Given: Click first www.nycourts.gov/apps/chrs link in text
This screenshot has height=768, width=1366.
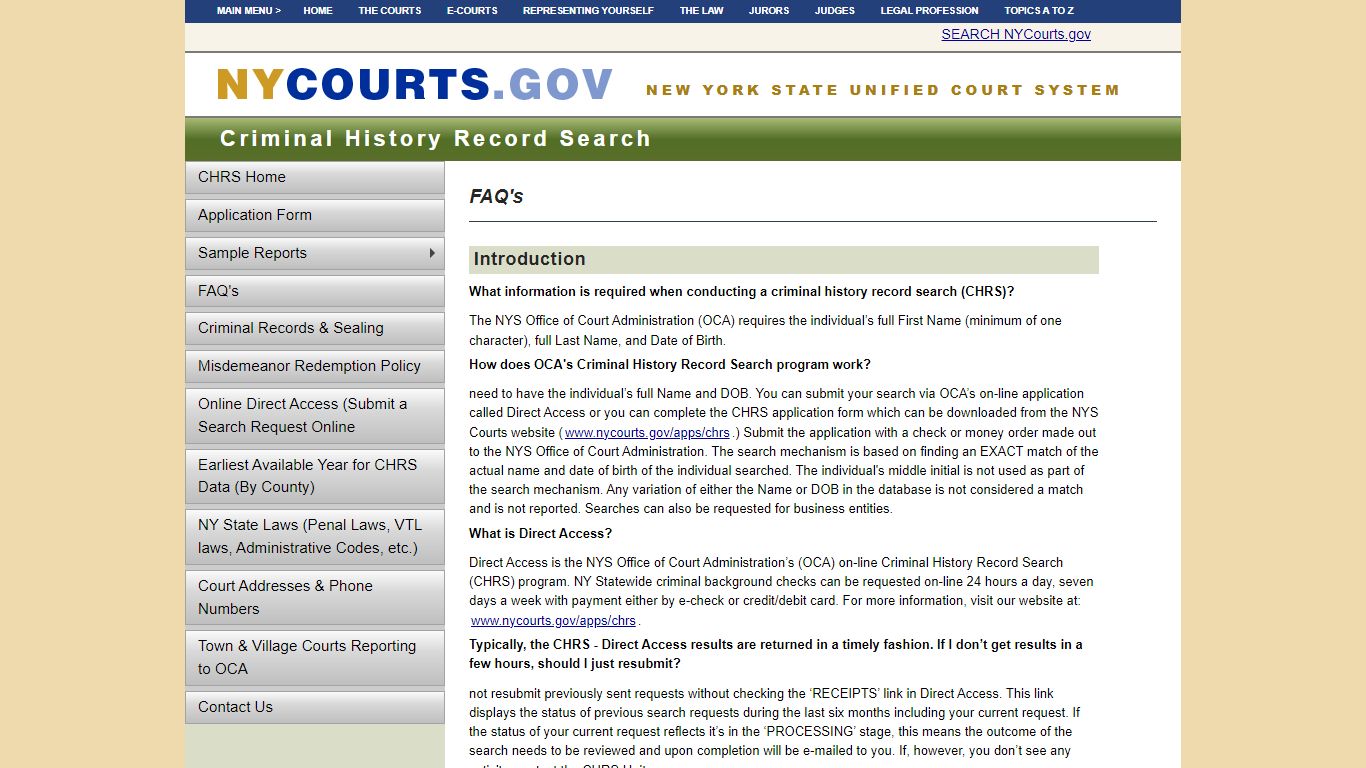Looking at the screenshot, I should coord(647,432).
